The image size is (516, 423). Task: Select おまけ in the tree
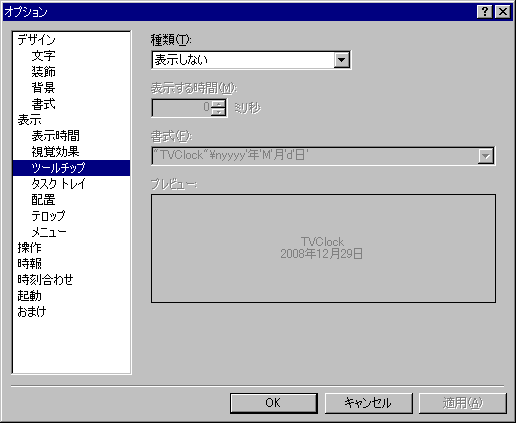pos(32,312)
